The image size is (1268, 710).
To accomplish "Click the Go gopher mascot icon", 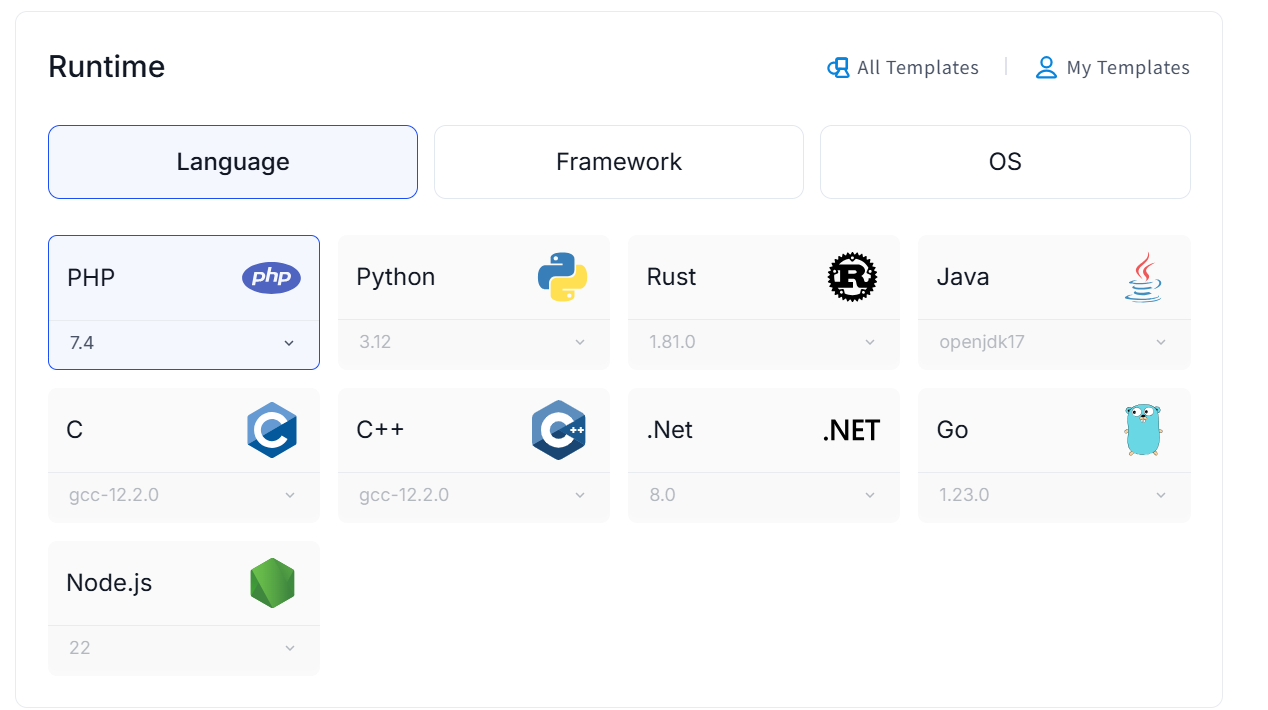I will click(x=1142, y=430).
